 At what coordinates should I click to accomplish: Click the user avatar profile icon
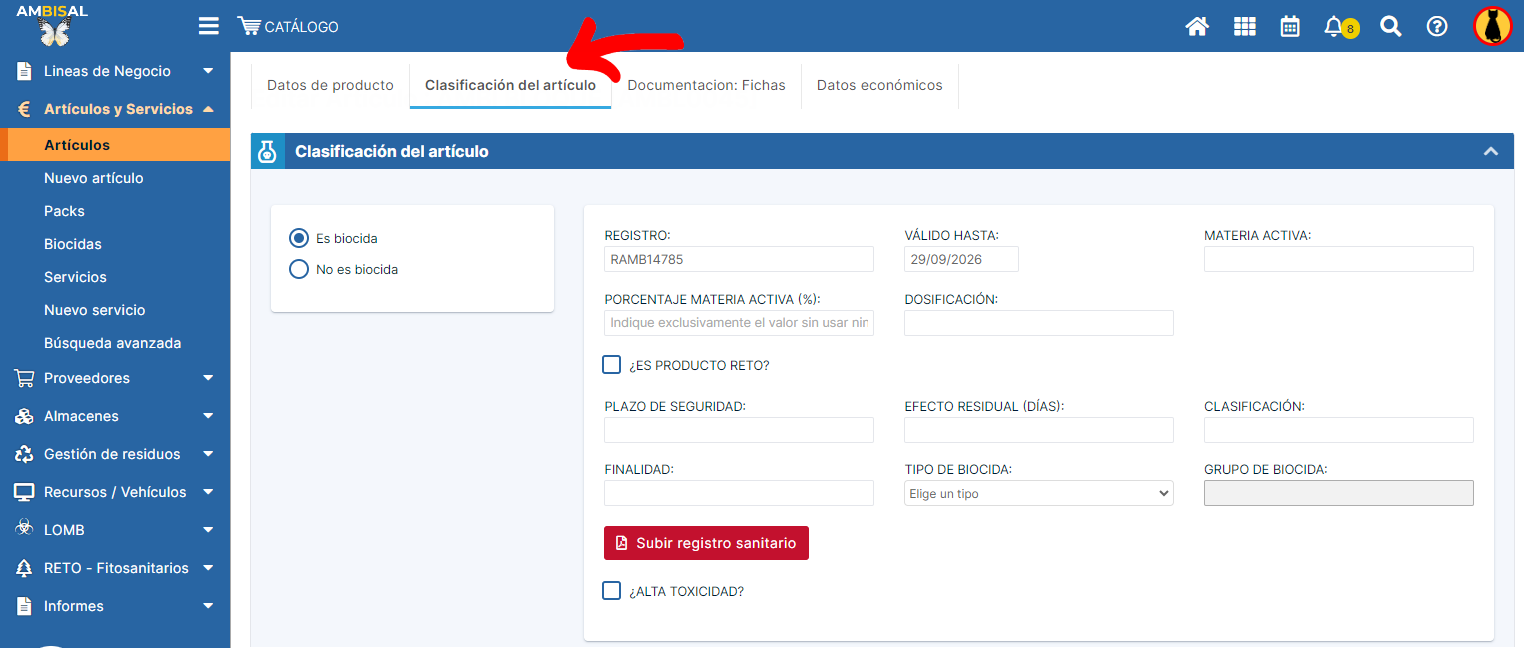tap(1492, 27)
